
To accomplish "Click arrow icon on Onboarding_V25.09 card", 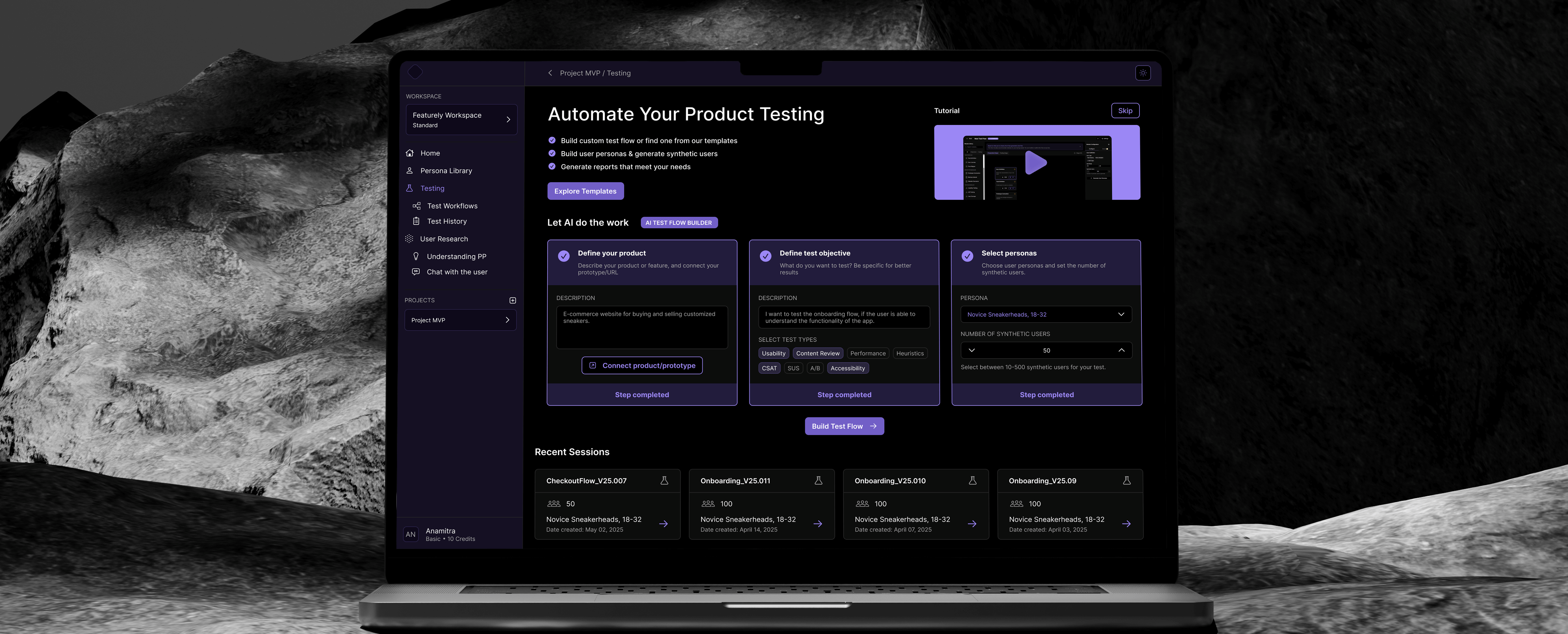I will [x=1126, y=524].
